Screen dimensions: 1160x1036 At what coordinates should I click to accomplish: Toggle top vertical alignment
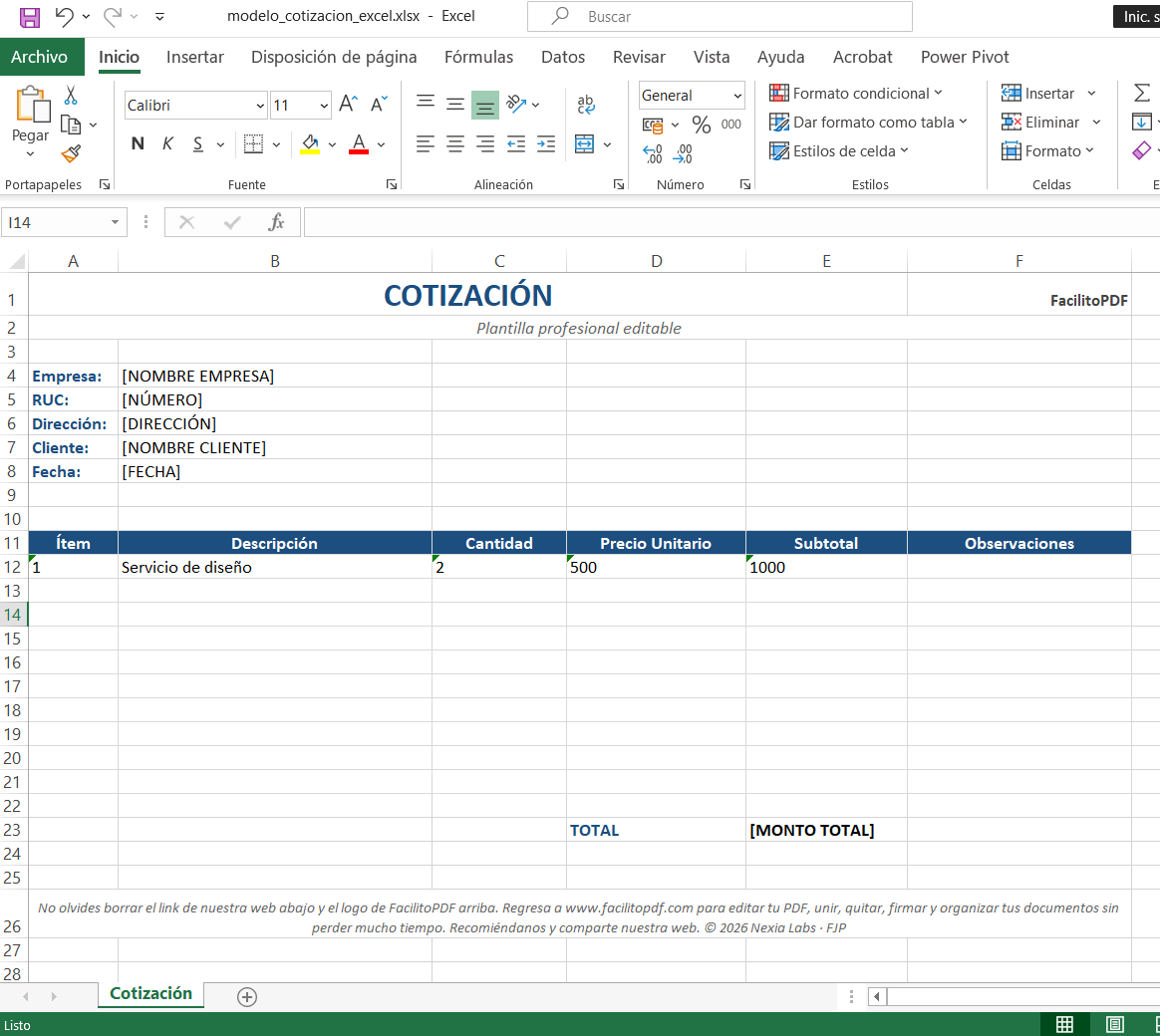(426, 105)
